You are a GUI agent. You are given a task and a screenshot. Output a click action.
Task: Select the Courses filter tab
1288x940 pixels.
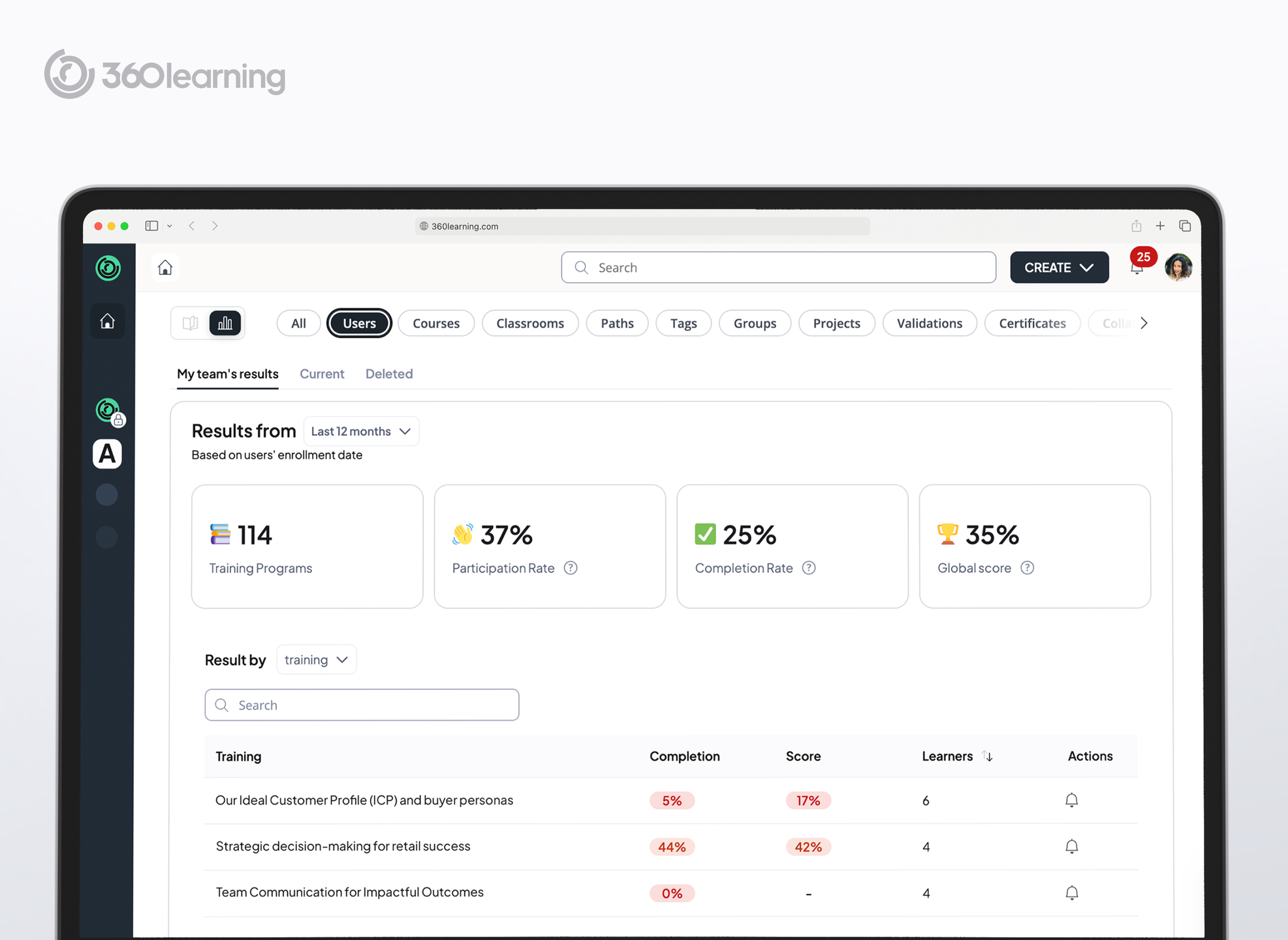tap(435, 323)
